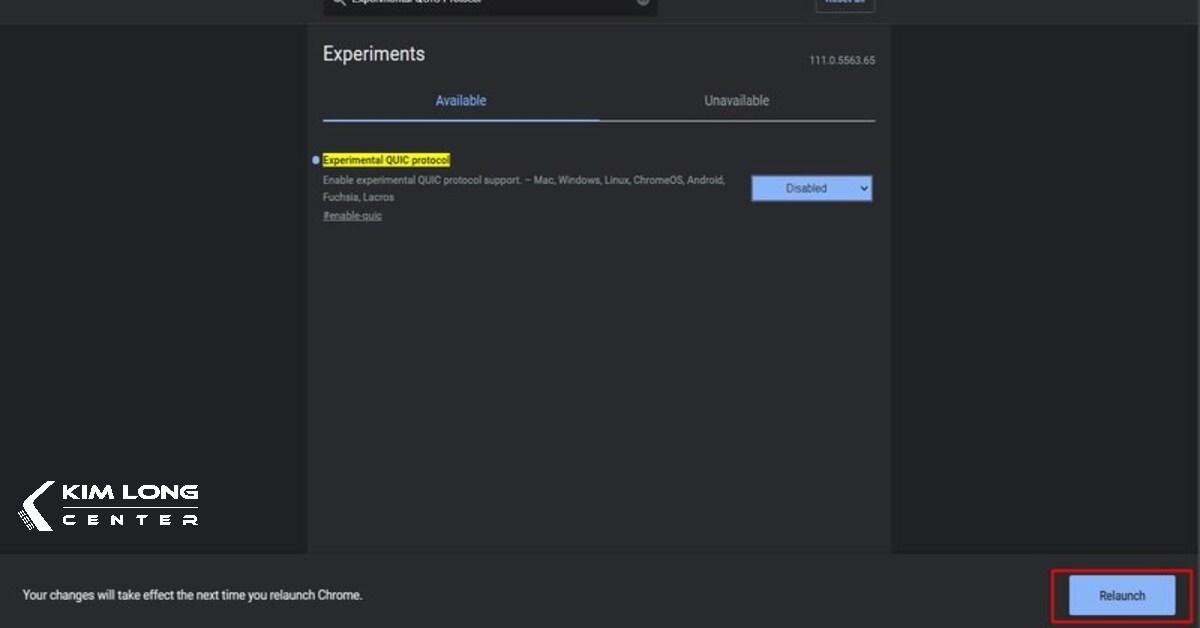Click the relaunch Chrome notice message
Screen dimensions: 1200x628
(192, 595)
